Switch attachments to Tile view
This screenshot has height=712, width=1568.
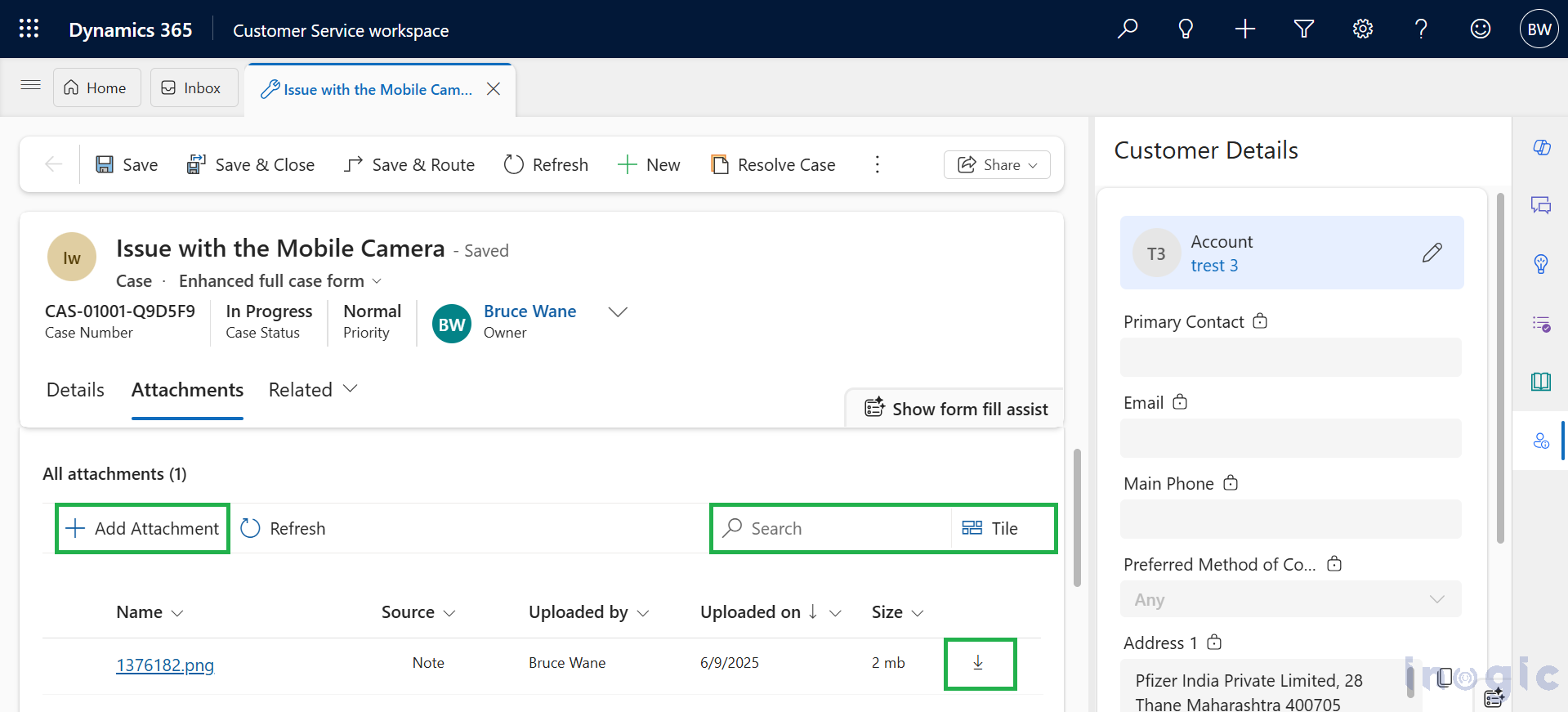click(x=991, y=529)
